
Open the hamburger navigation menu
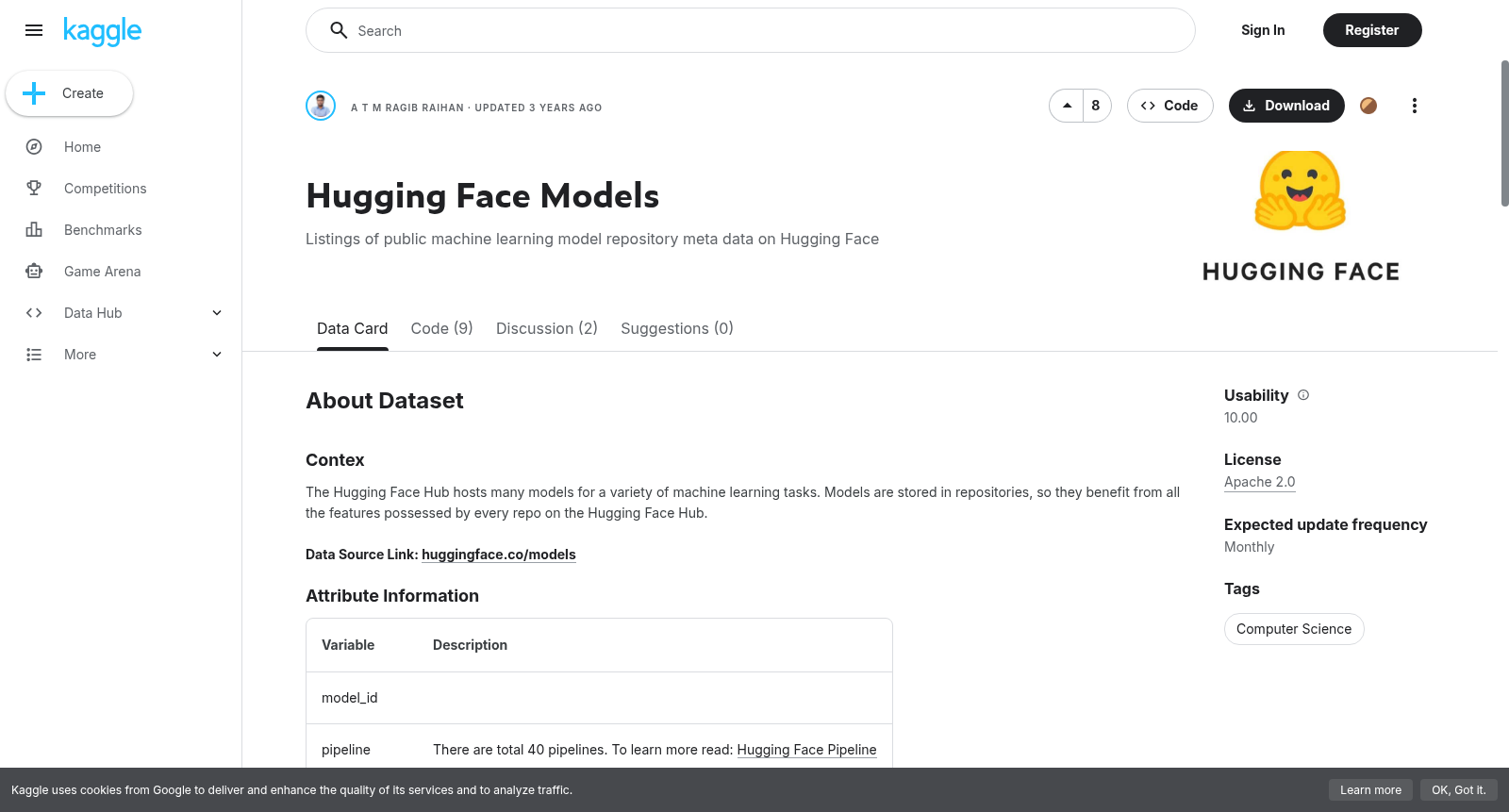[x=34, y=30]
